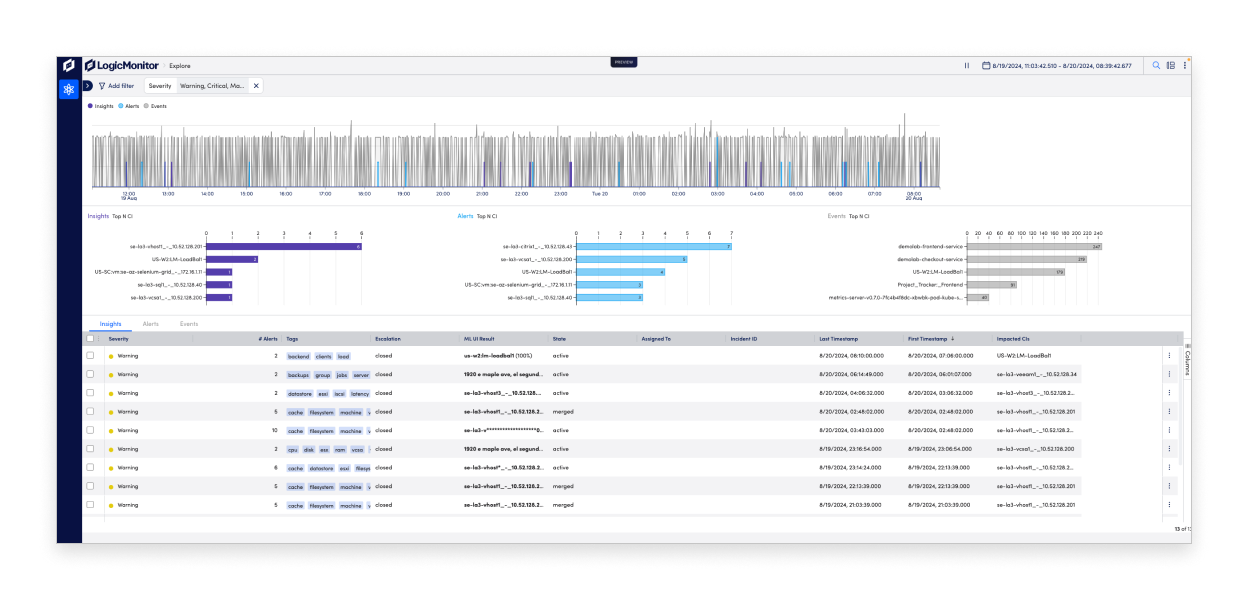Screen dimensions: 1248x600
Task: Remove the Severity filter with the X
Action: tap(256, 86)
